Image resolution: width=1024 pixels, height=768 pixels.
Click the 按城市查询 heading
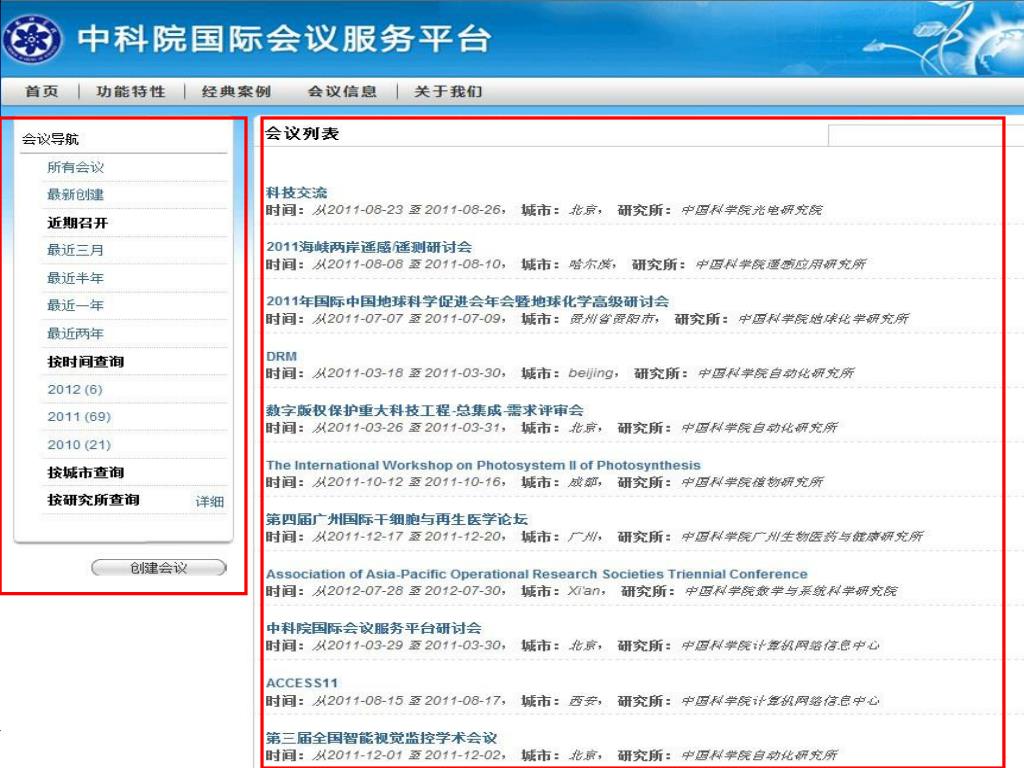point(86,472)
